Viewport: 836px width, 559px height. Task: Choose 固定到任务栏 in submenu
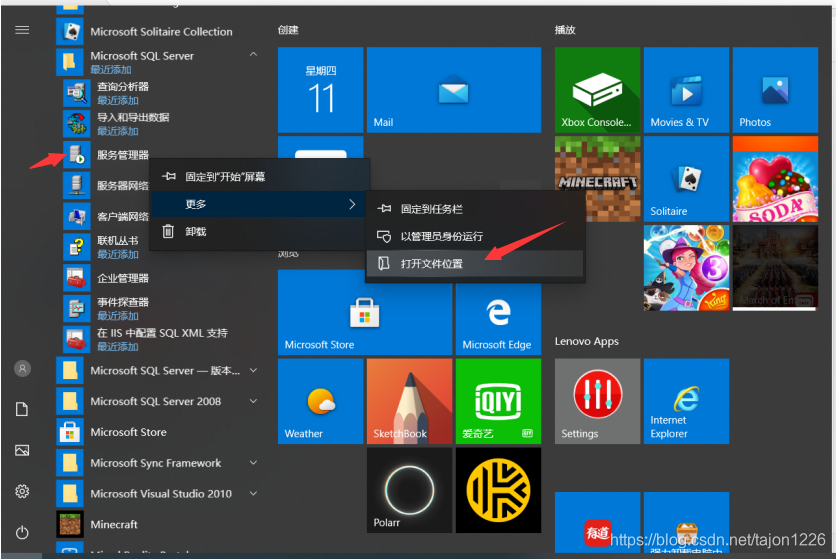coord(475,209)
